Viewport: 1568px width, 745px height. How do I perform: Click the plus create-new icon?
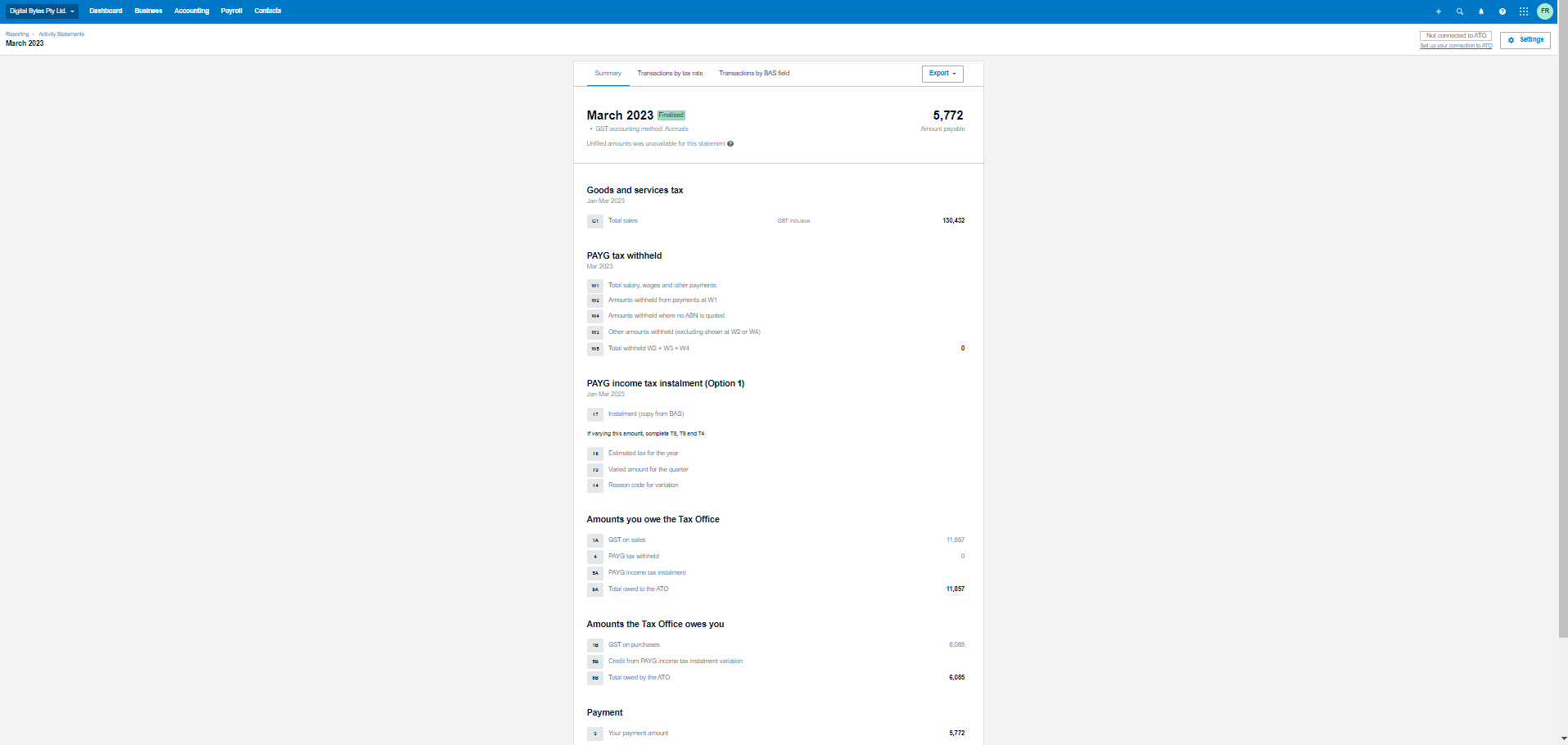(1438, 11)
